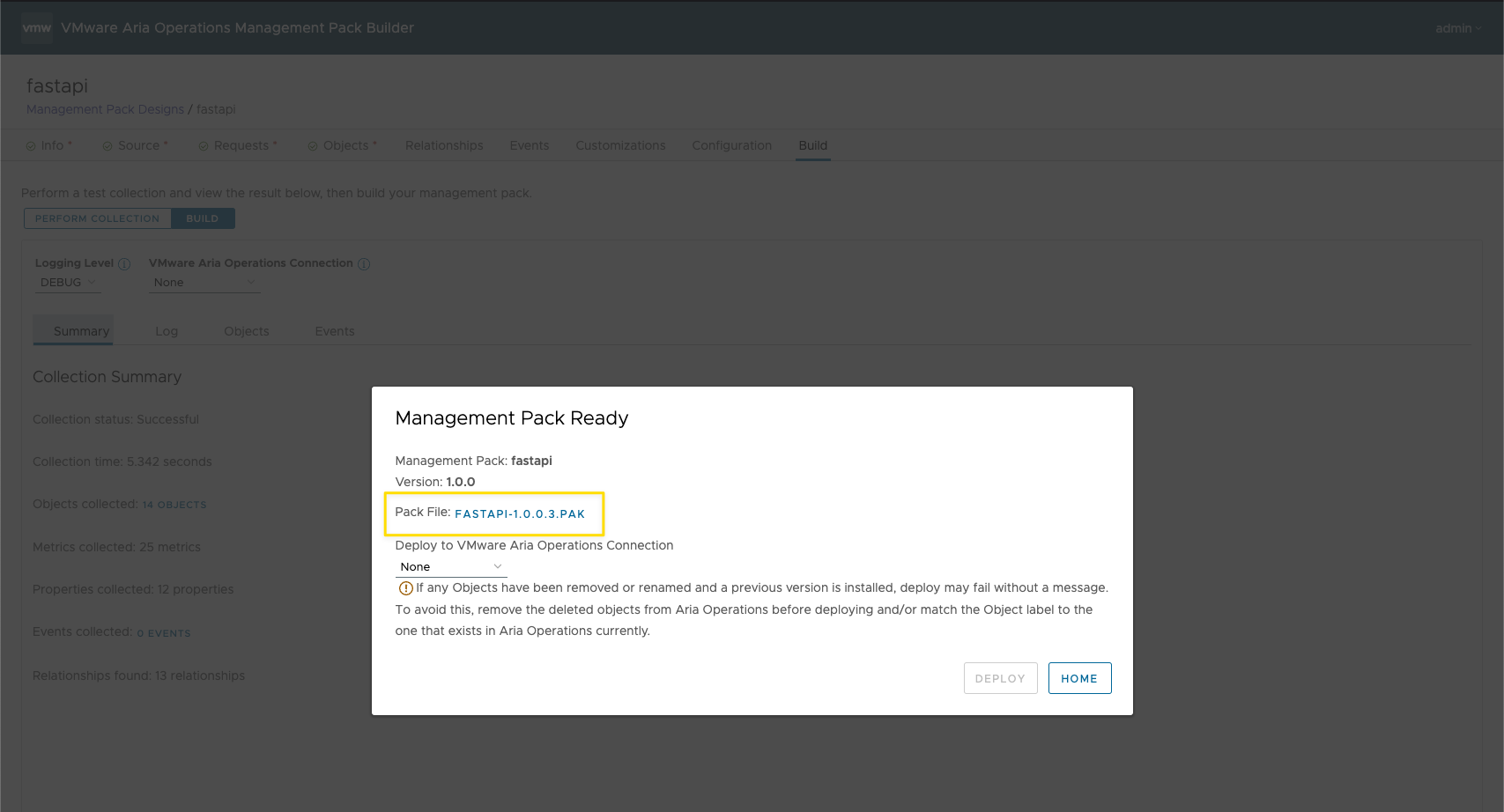Click the Objects tab check icon
1504x812 pixels.
click(x=313, y=146)
